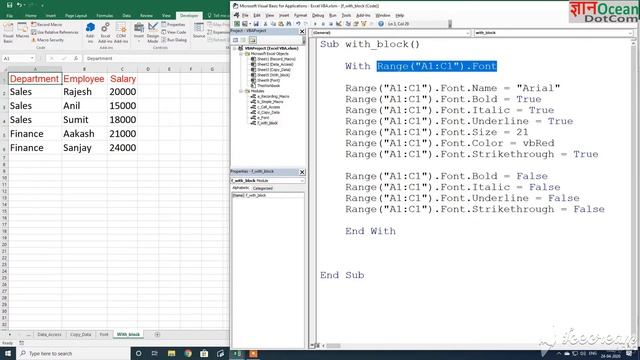Close the Properties pane

point(302,172)
